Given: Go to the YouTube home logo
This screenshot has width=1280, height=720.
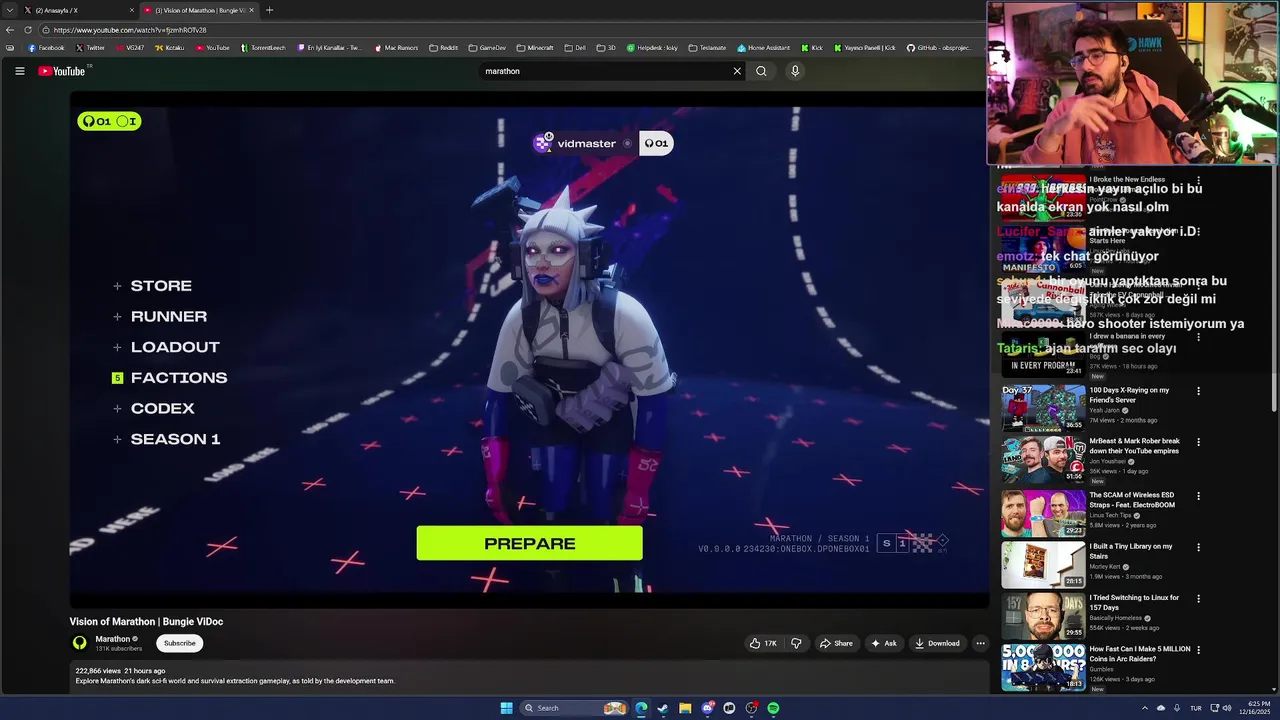Looking at the screenshot, I should tap(62, 71).
